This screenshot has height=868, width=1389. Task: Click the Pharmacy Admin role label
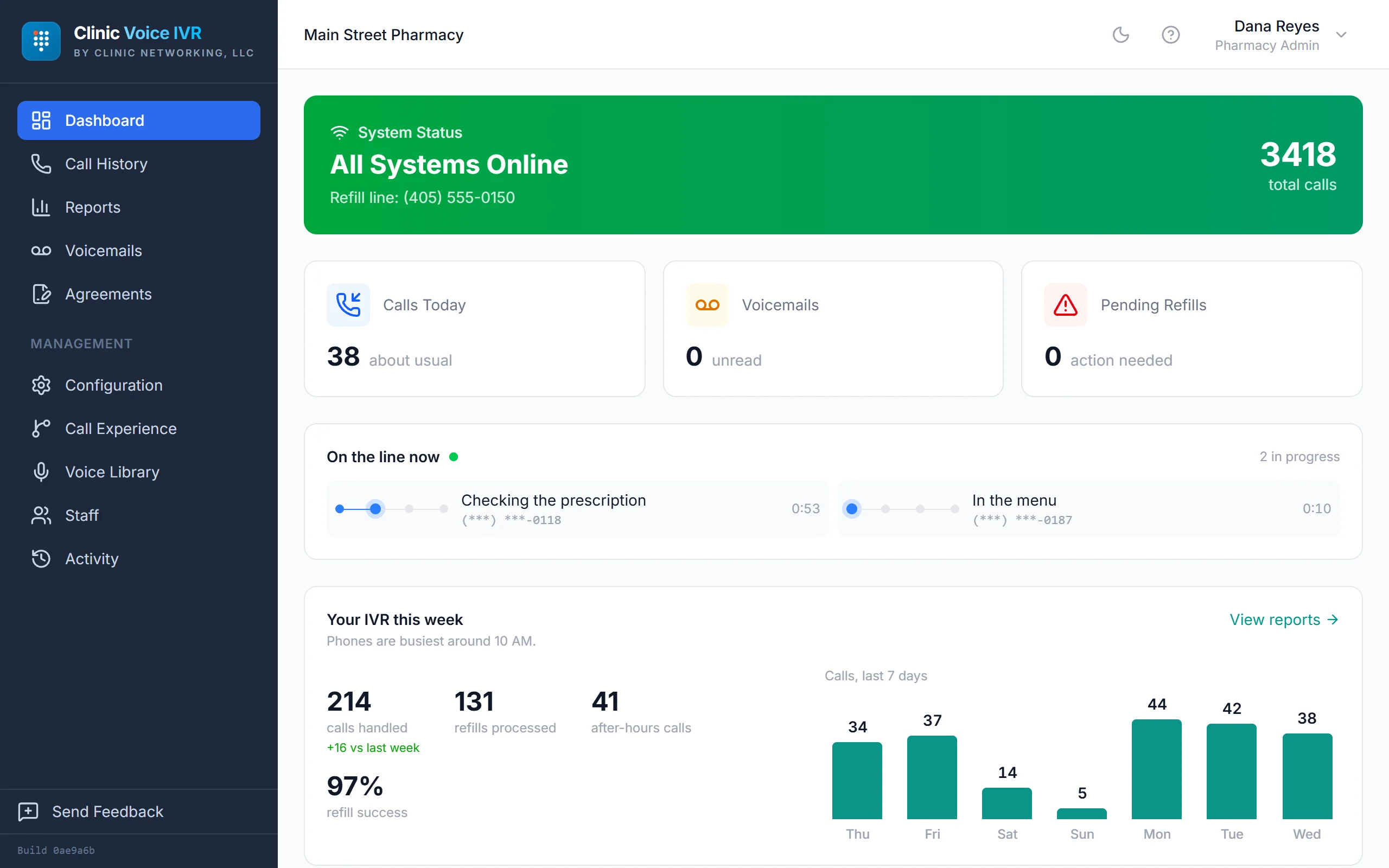click(1267, 46)
